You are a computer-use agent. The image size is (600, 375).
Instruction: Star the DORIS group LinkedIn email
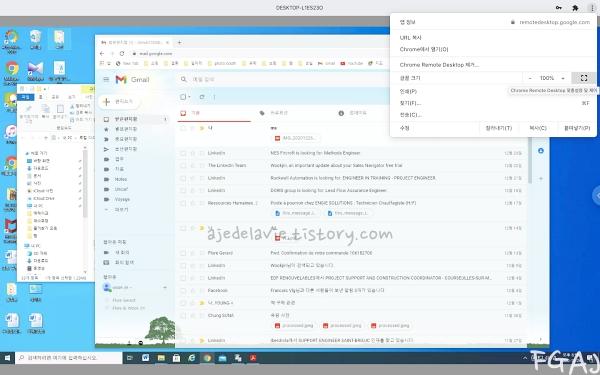click(192, 191)
